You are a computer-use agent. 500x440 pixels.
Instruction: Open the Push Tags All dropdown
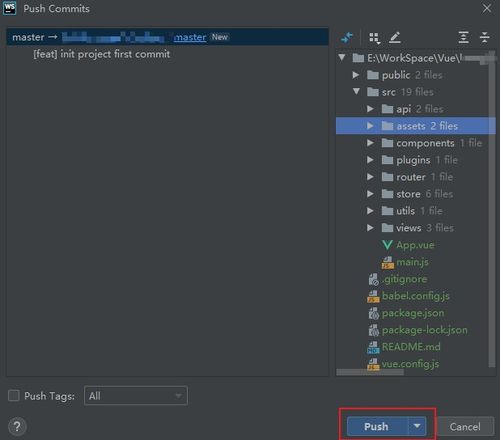(x=136, y=396)
